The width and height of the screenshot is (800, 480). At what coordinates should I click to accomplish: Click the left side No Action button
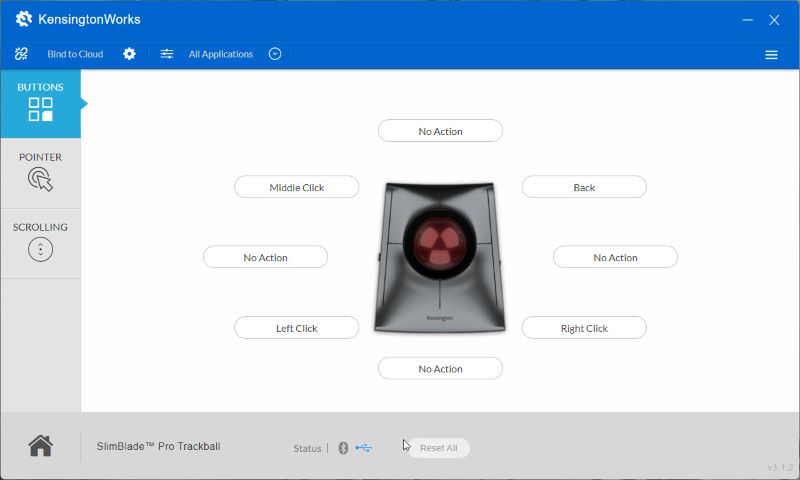[265, 257]
